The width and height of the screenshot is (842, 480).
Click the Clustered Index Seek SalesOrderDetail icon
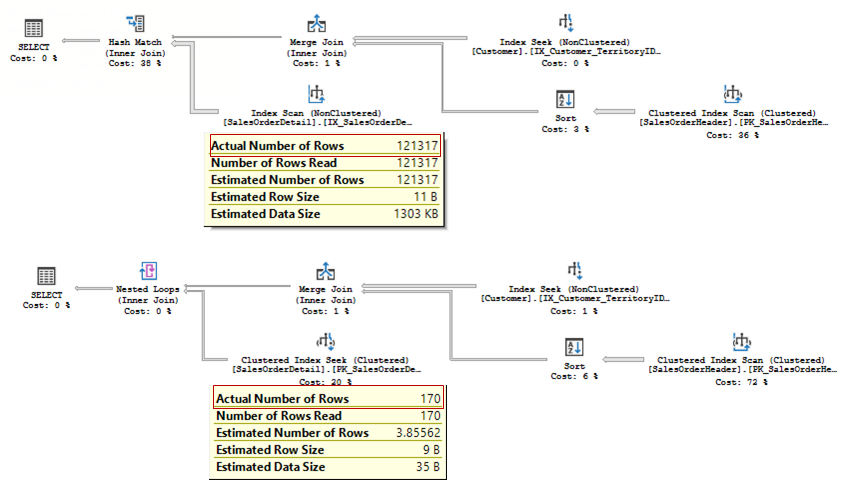click(325, 341)
